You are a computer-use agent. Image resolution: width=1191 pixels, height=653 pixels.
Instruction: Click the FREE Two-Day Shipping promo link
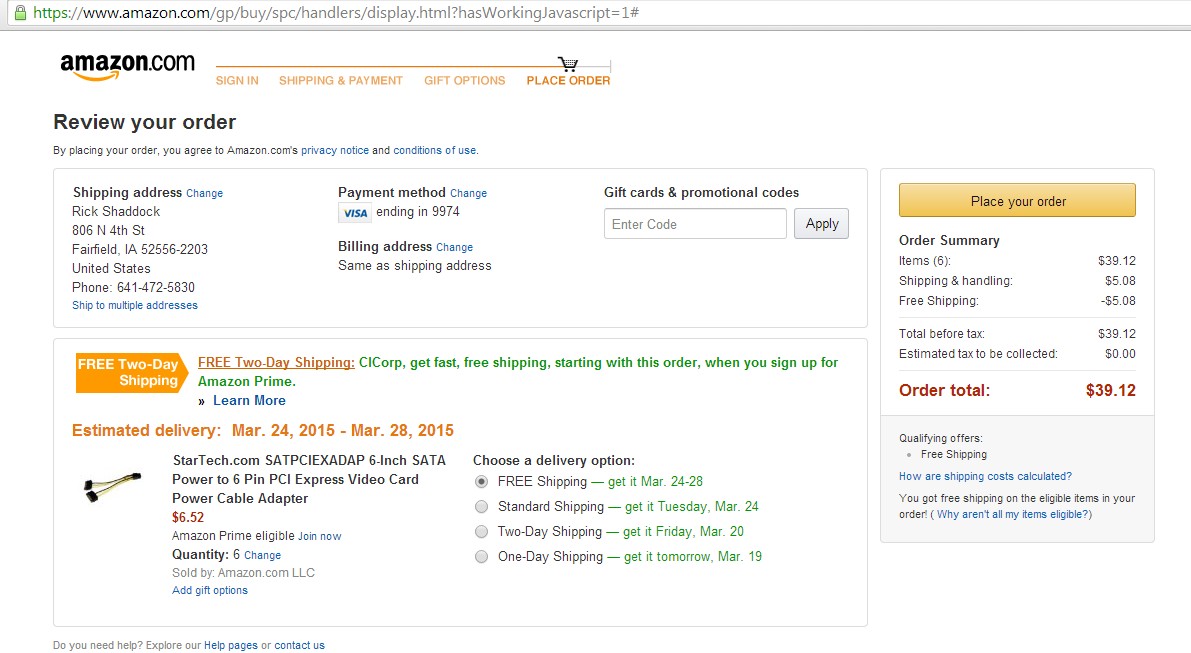click(x=276, y=363)
